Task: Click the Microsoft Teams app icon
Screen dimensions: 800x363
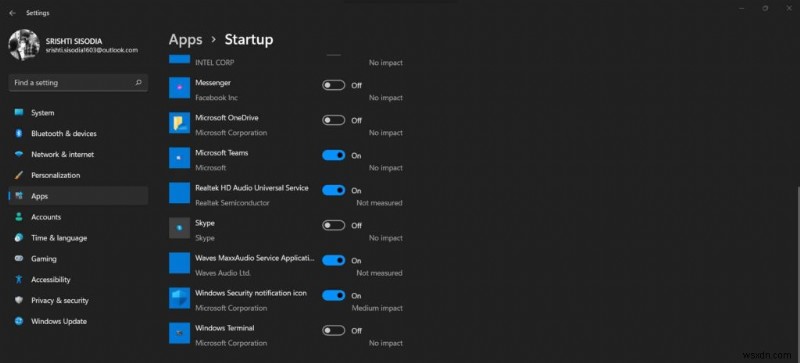Action: click(x=180, y=158)
